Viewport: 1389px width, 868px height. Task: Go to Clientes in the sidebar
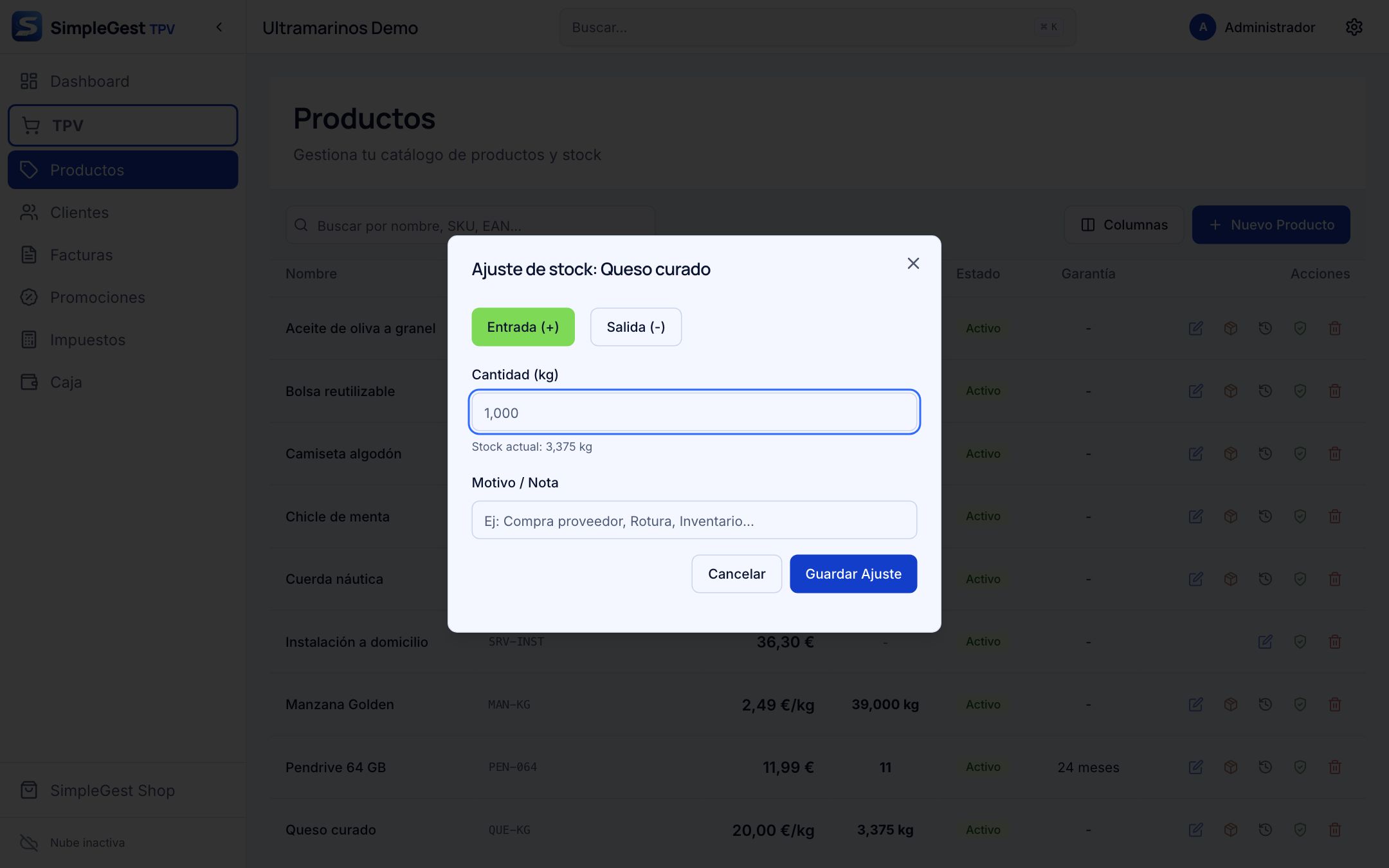tap(123, 212)
